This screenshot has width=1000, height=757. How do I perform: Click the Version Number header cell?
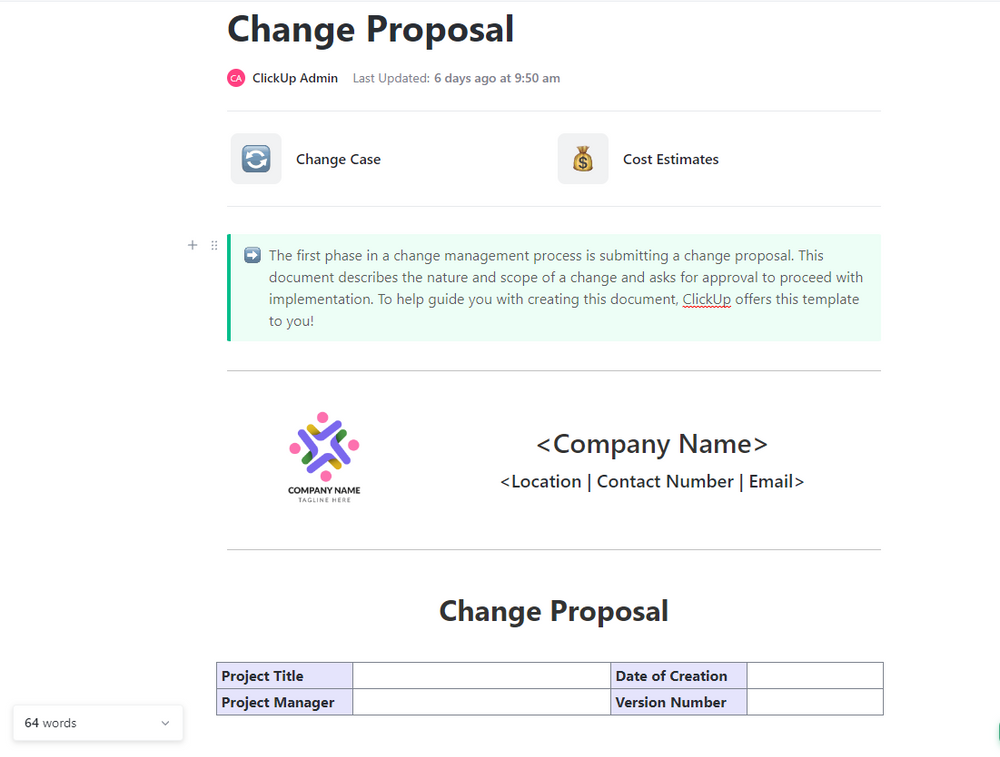click(x=679, y=702)
